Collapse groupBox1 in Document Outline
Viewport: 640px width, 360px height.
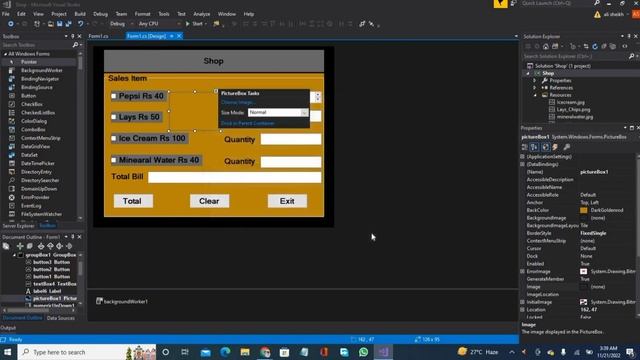(x=14, y=255)
